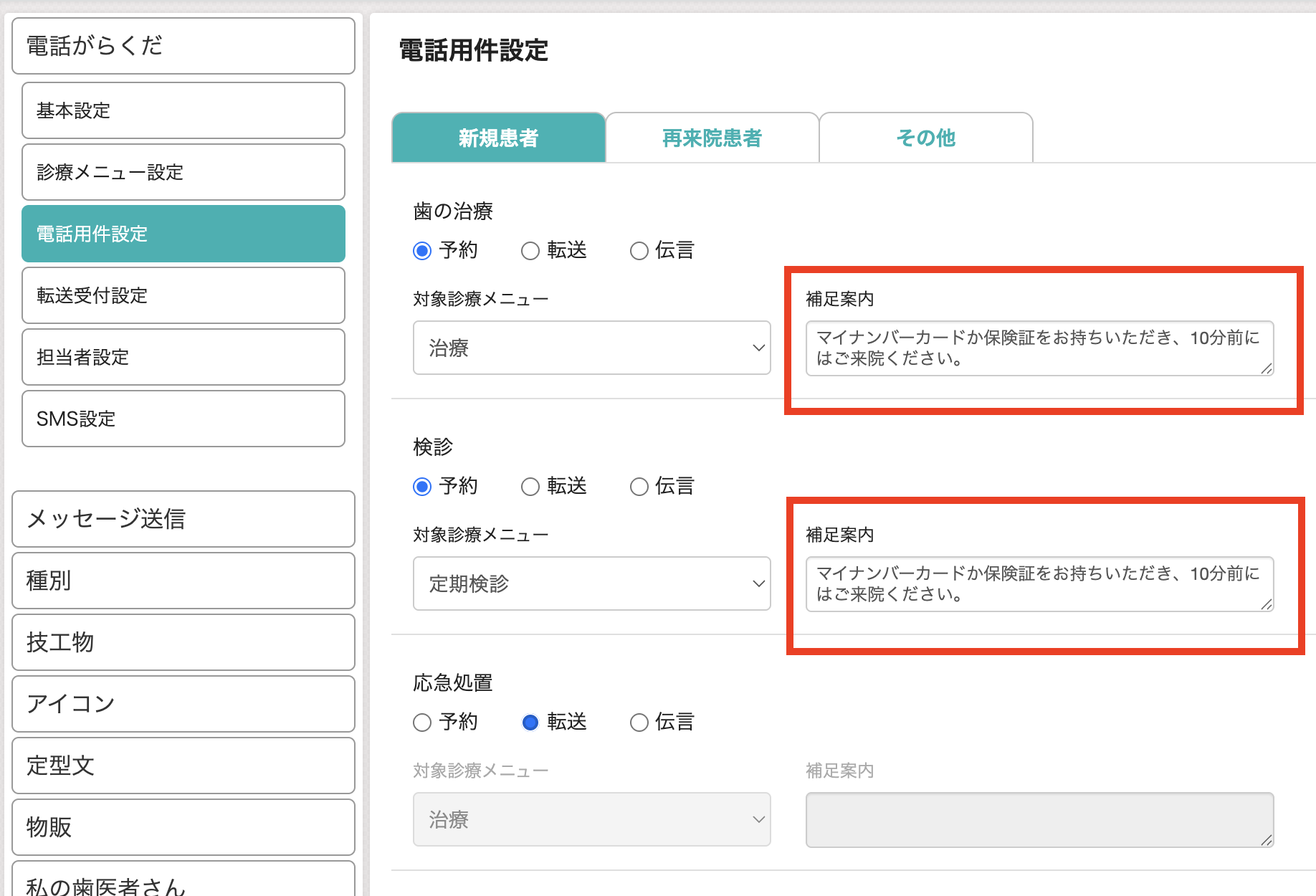Open 担当者設定 from the sidebar
The height and width of the screenshot is (896, 1316).
tap(183, 357)
